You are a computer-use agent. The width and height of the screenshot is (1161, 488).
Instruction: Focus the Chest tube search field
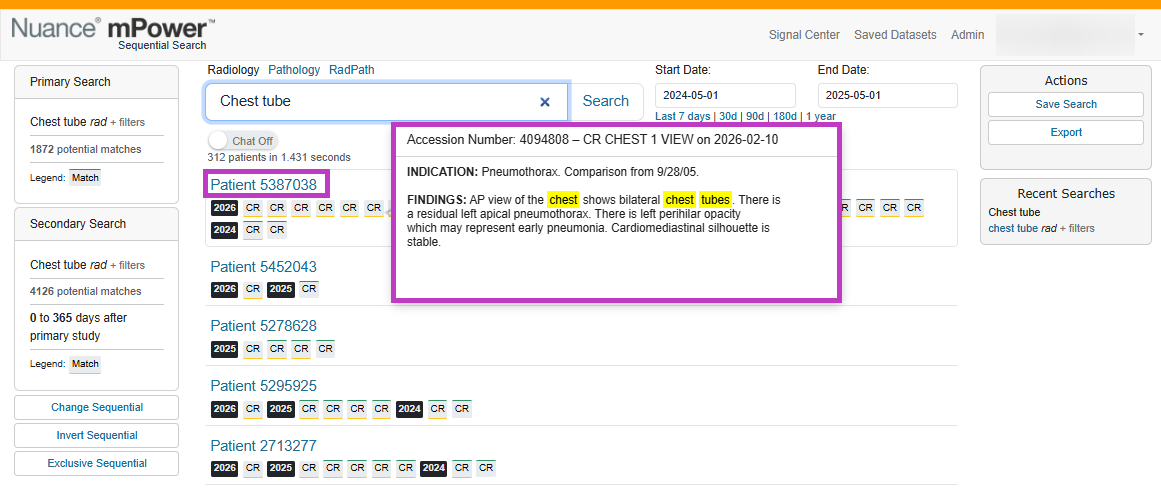(x=387, y=101)
